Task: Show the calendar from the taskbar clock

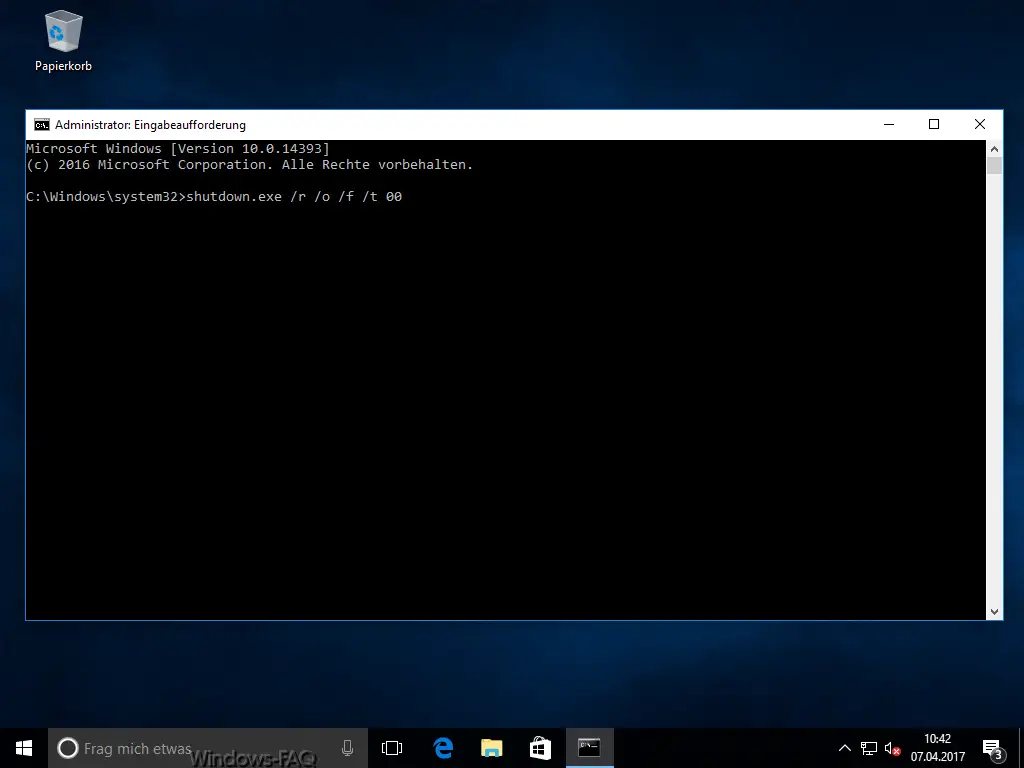Action: coord(937,748)
